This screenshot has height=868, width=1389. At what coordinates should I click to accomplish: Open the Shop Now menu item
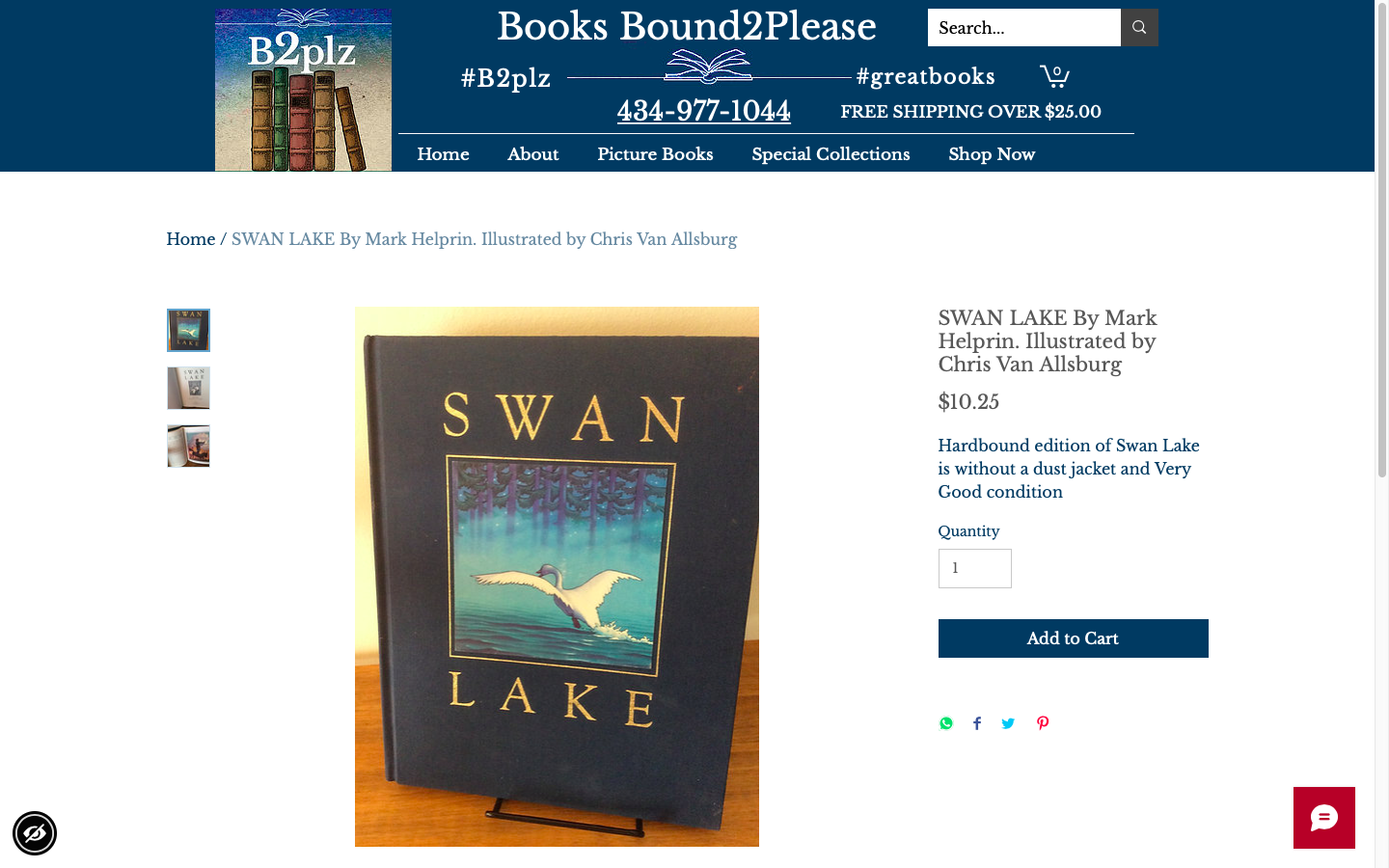coord(992,154)
